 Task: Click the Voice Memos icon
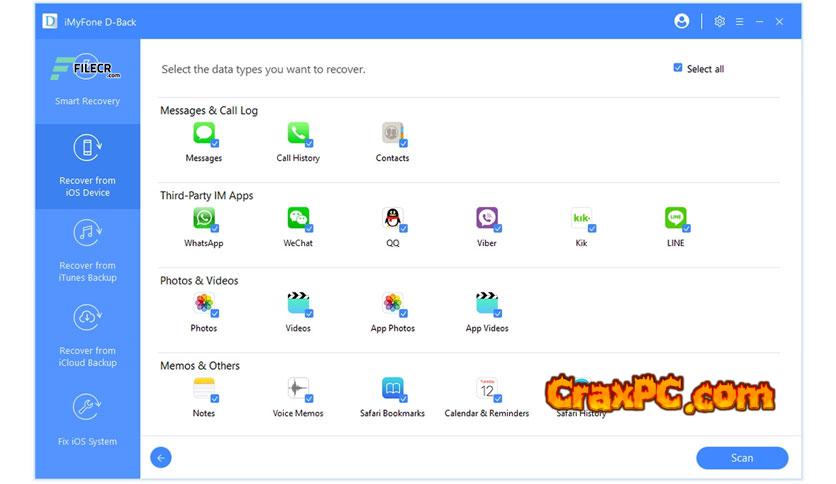pyautogui.click(x=298, y=388)
